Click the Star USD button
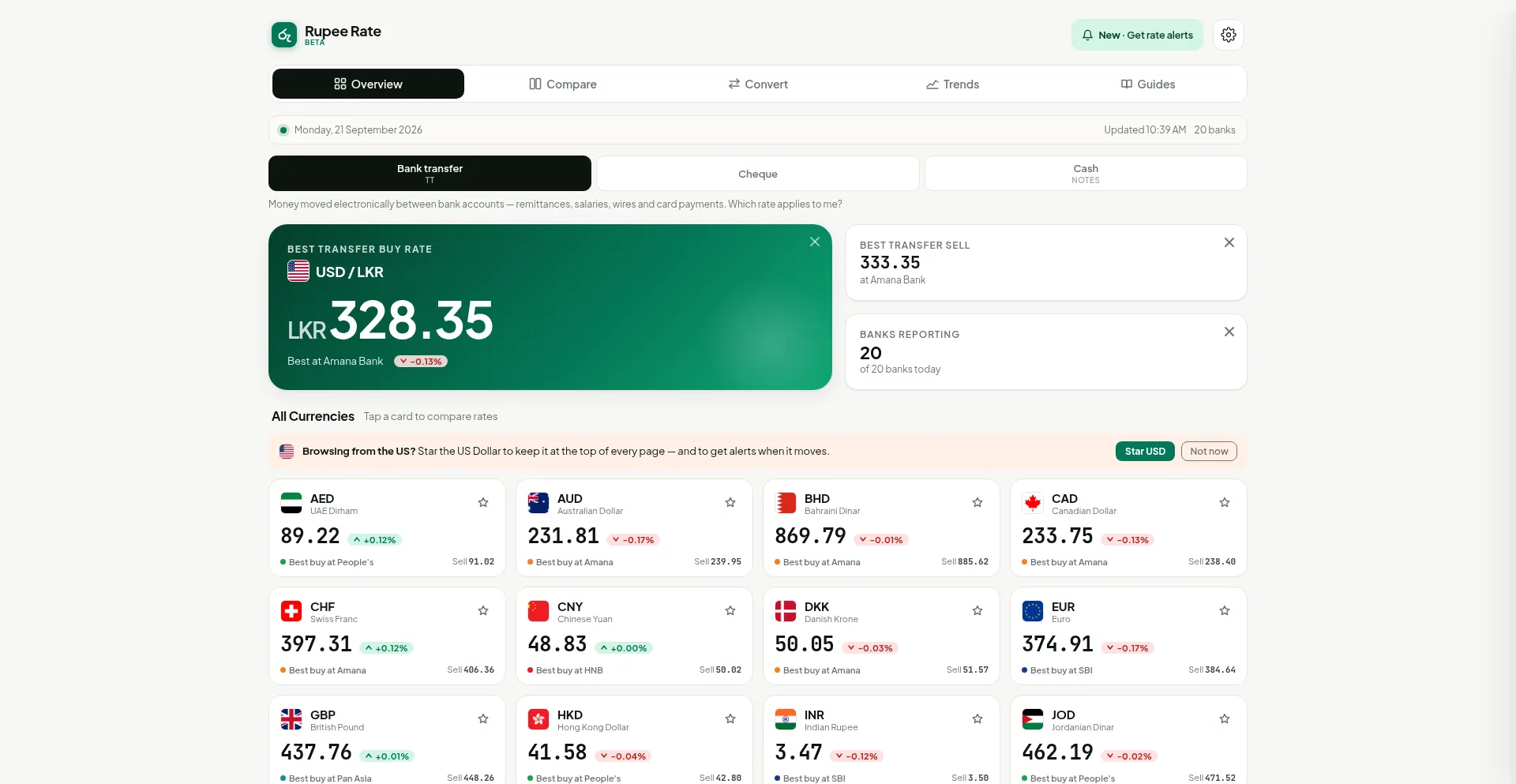Screen dimensions: 1516x784 (1145, 452)
